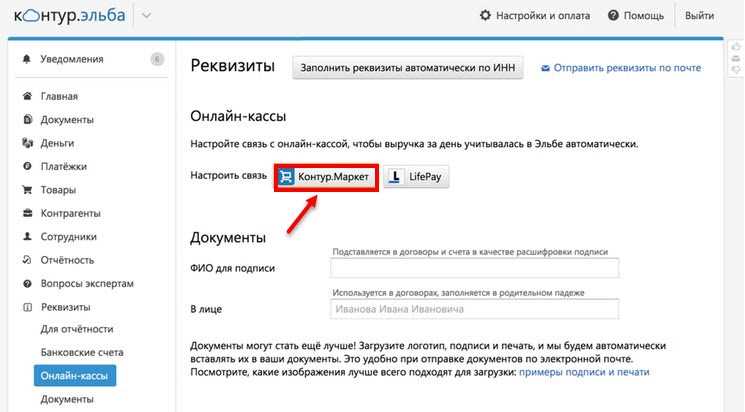This screenshot has width=745, height=412.
Task: Click the shopping cart icon for Товары
Action: pyautogui.click(x=27, y=190)
